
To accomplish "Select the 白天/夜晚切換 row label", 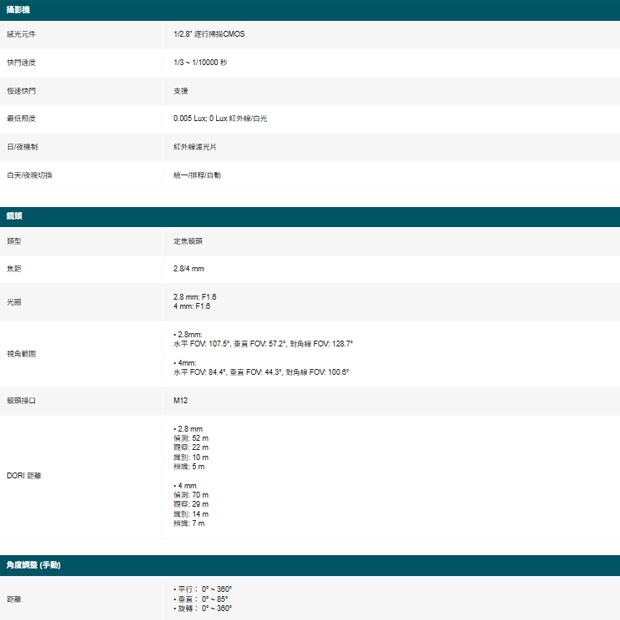I will click(x=29, y=175).
